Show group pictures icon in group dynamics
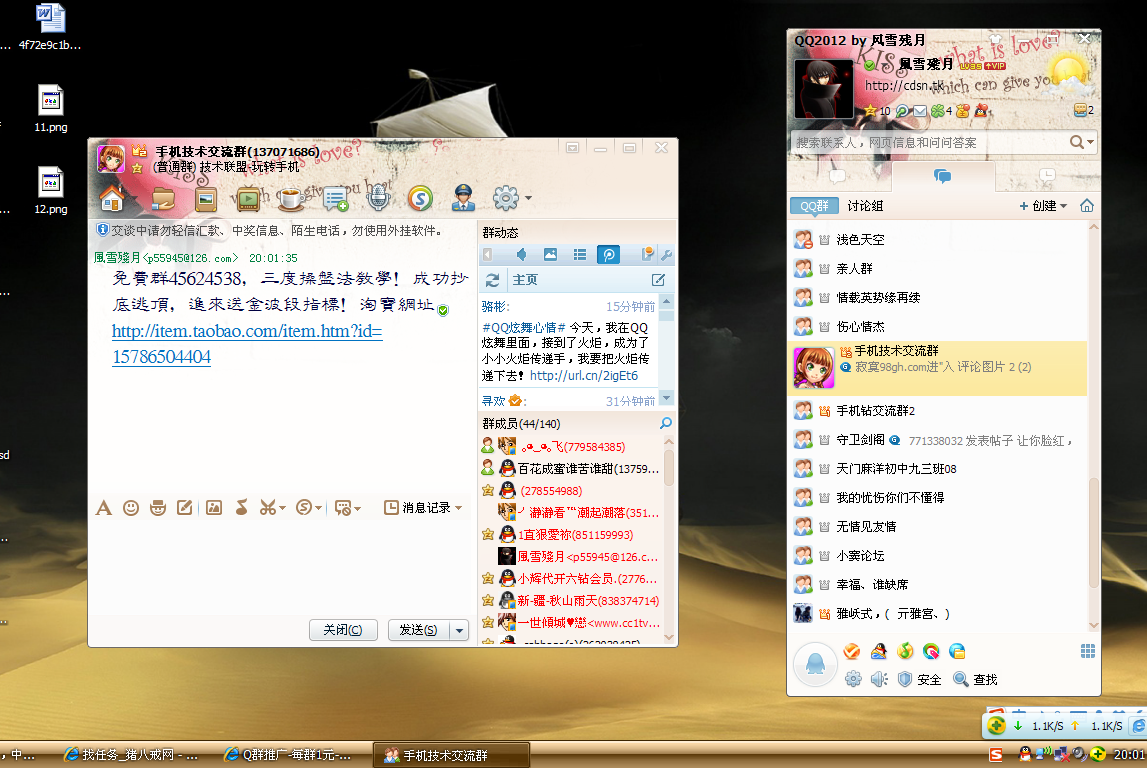Viewport: 1147px width, 768px height. point(550,255)
